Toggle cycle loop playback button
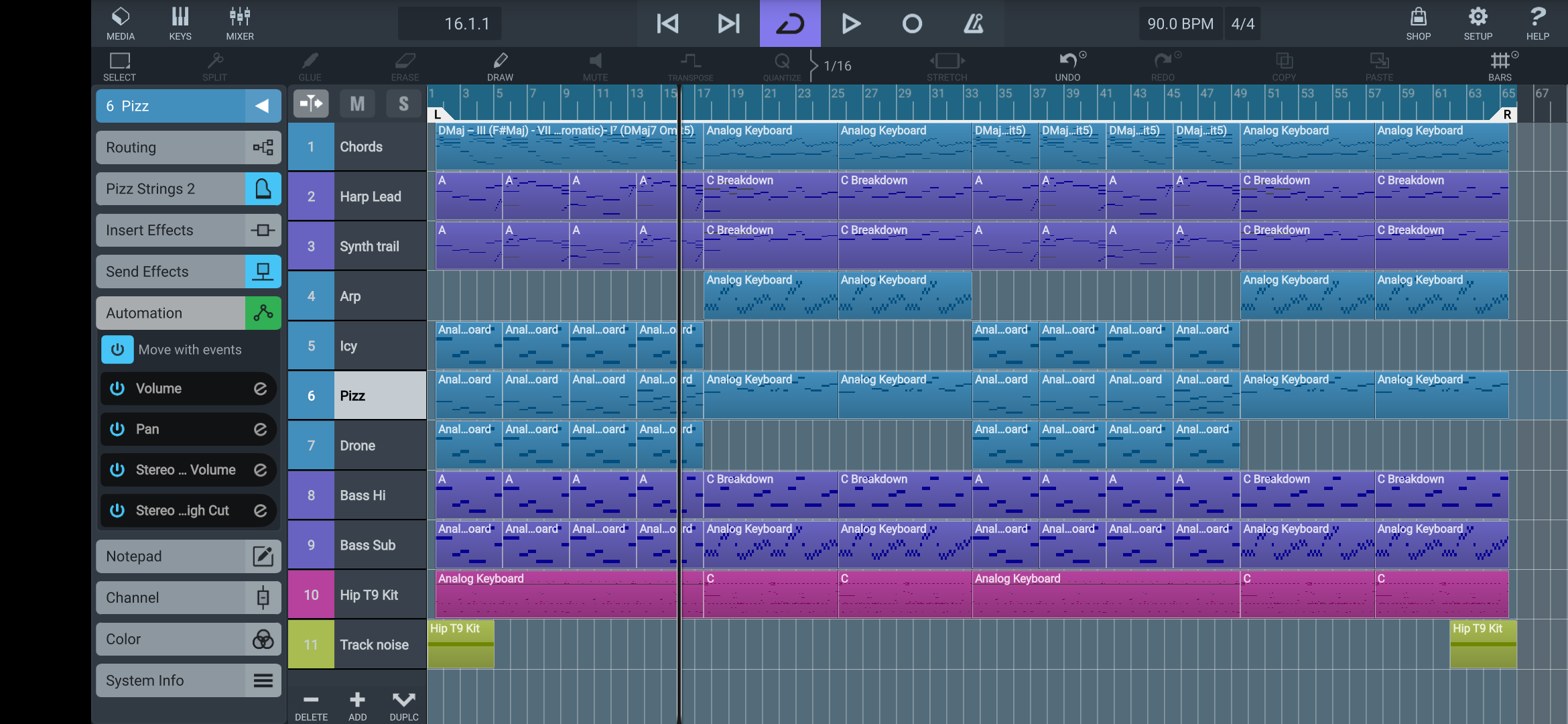Image resolution: width=1568 pixels, height=724 pixels. coord(789,24)
